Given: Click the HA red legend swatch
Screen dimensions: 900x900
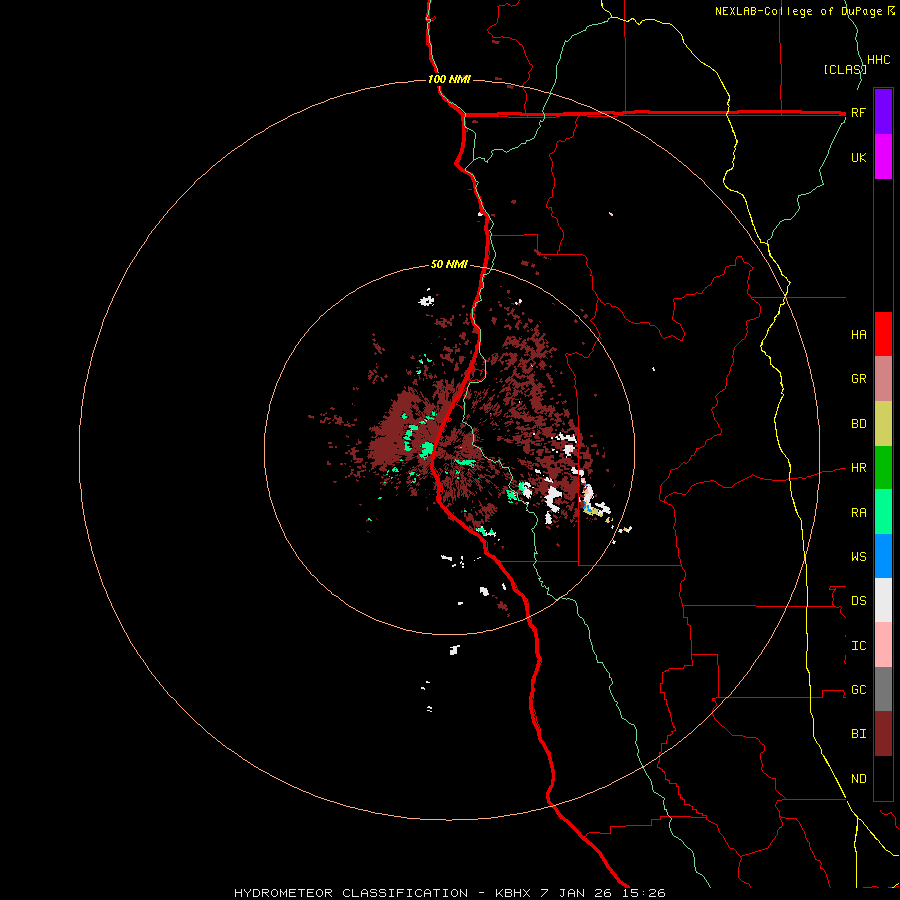Looking at the screenshot, I should coord(883,334).
